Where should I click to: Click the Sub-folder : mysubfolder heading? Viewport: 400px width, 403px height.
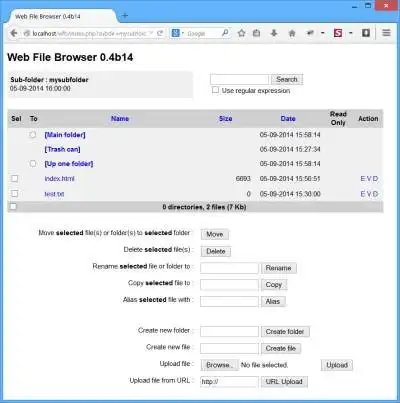tap(49, 80)
